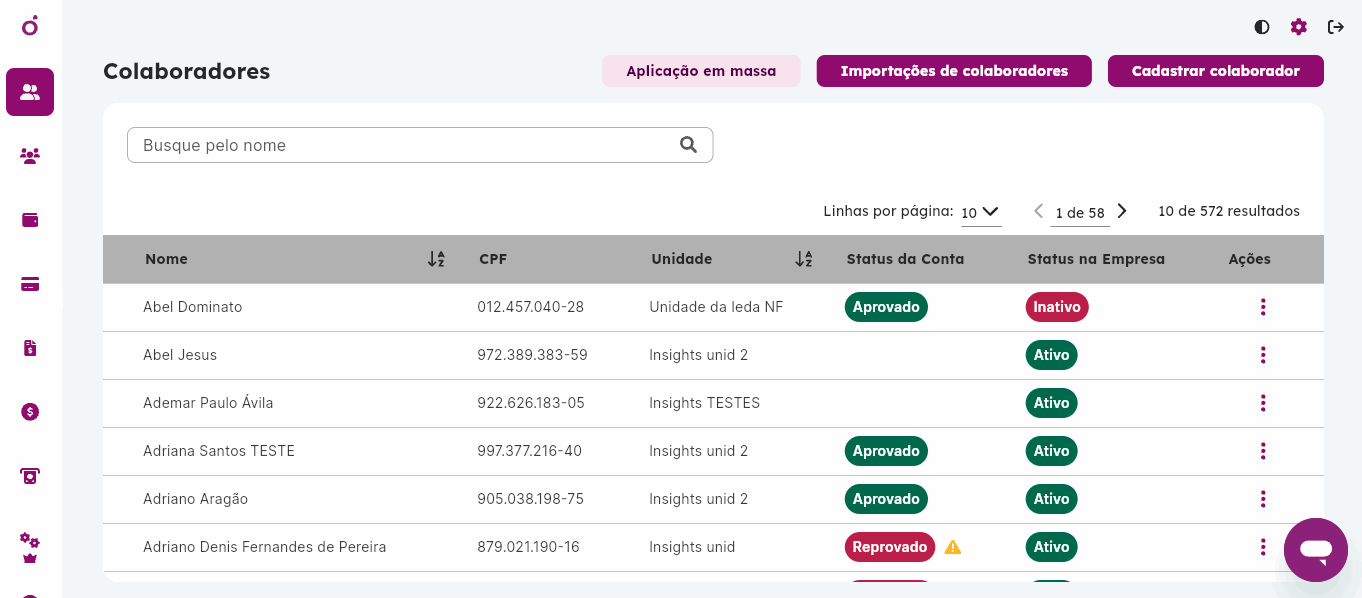Sort table by Nome column
The image size is (1362, 598).
436,259
